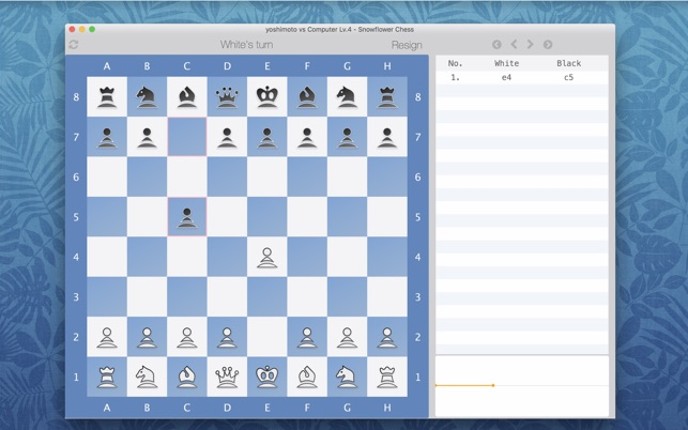Select the white queen on D1

(x=227, y=377)
